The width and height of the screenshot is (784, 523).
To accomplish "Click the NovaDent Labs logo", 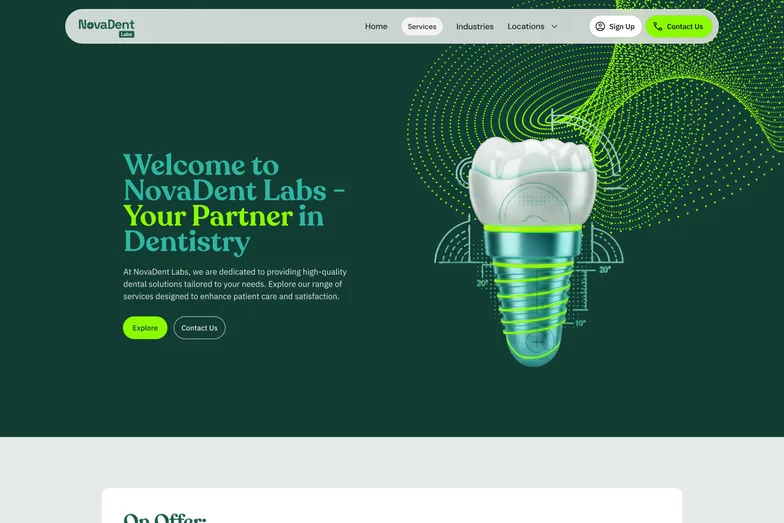I will pyautogui.click(x=106, y=28).
